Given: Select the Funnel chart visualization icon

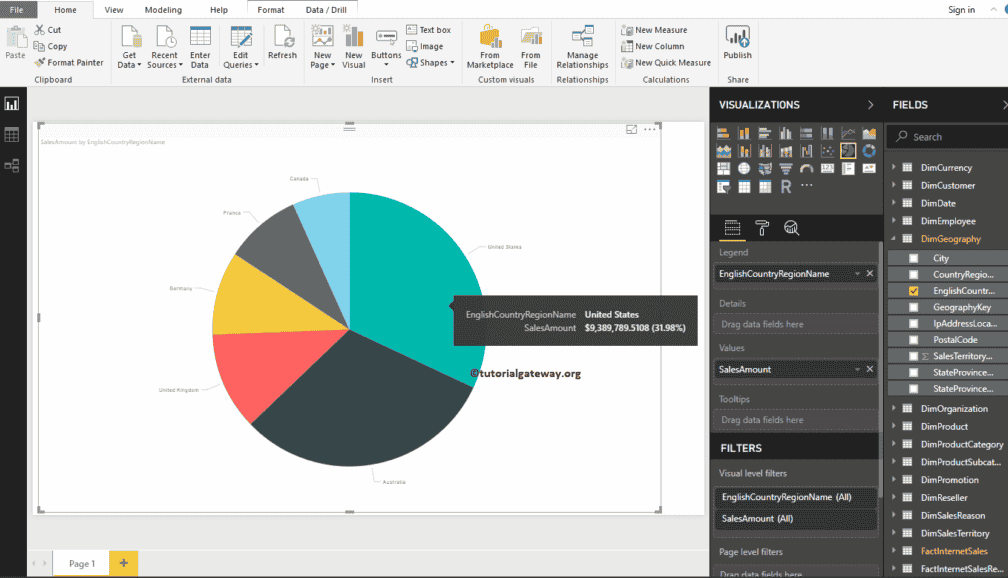Looking at the screenshot, I should pos(785,168).
